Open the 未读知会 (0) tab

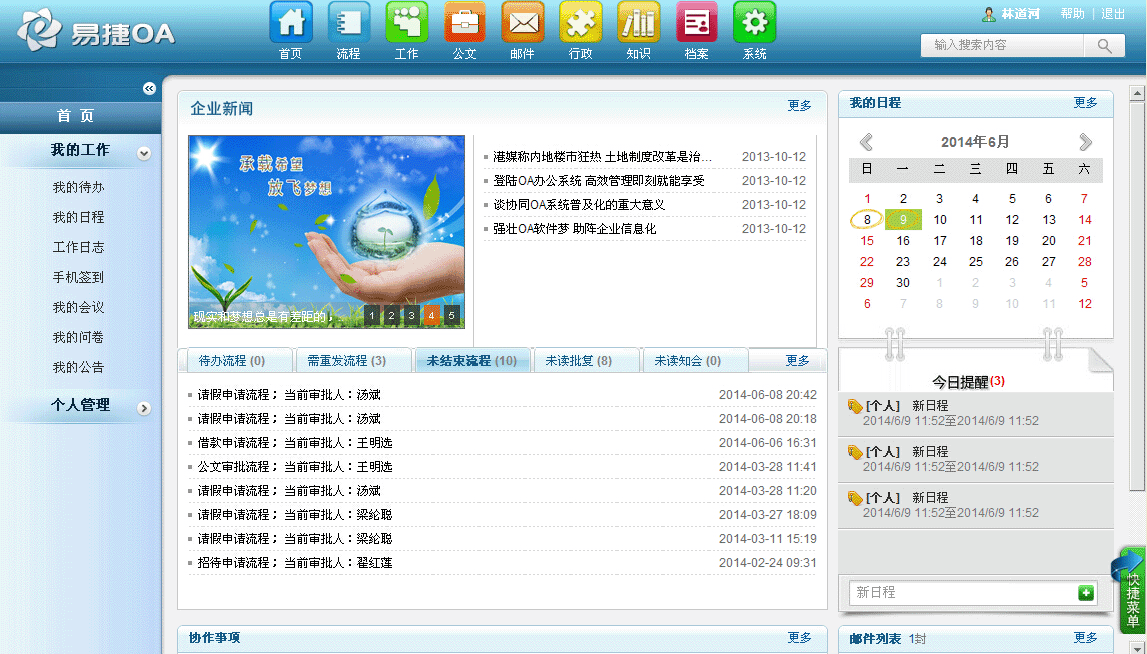pos(695,361)
